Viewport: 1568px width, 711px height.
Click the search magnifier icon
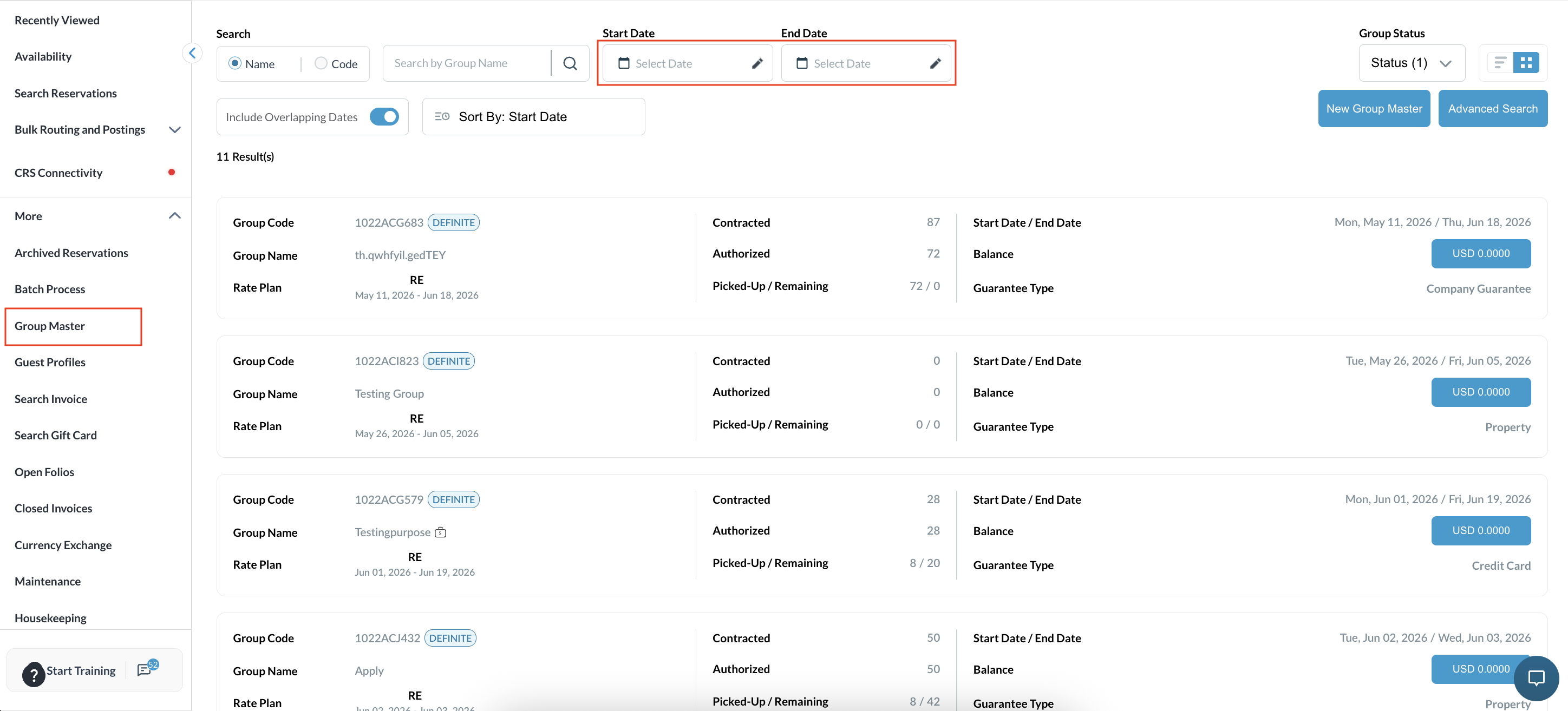coord(570,63)
